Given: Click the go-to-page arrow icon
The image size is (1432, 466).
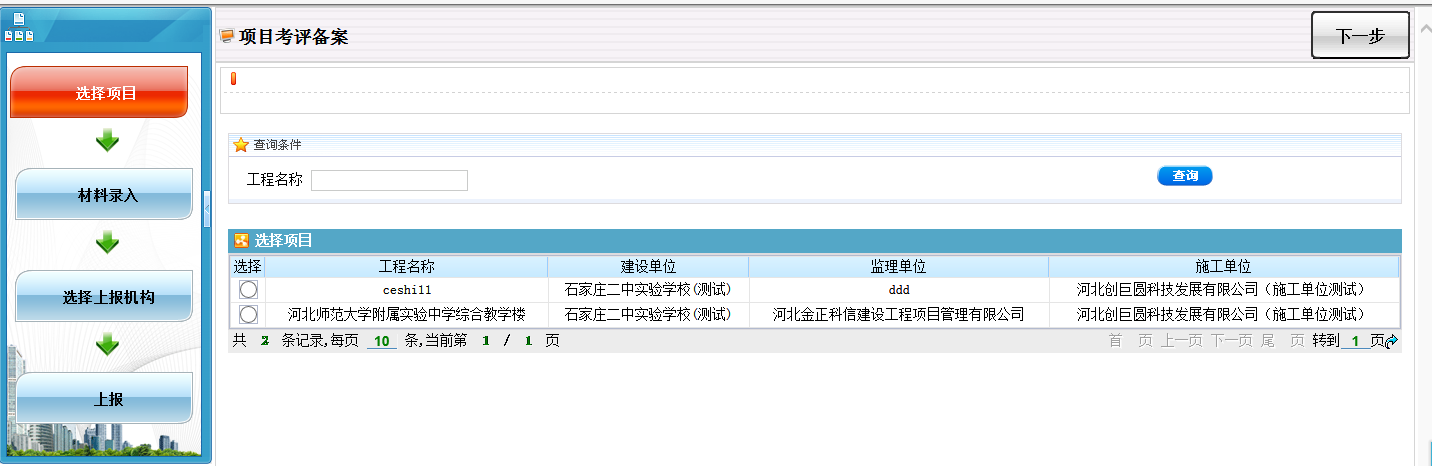Looking at the screenshot, I should pyautogui.click(x=1391, y=341).
